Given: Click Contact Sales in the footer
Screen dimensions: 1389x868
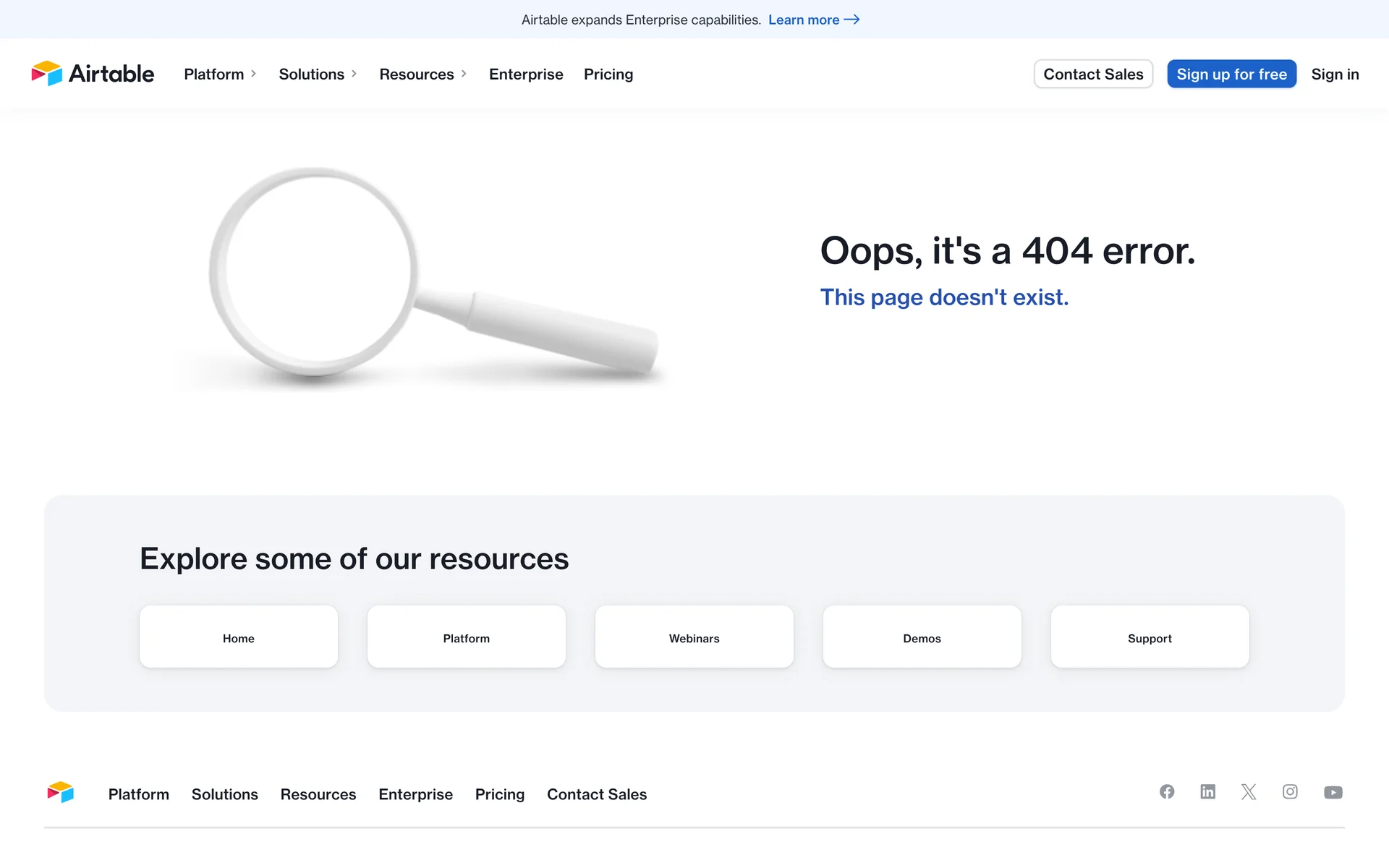Looking at the screenshot, I should (597, 794).
